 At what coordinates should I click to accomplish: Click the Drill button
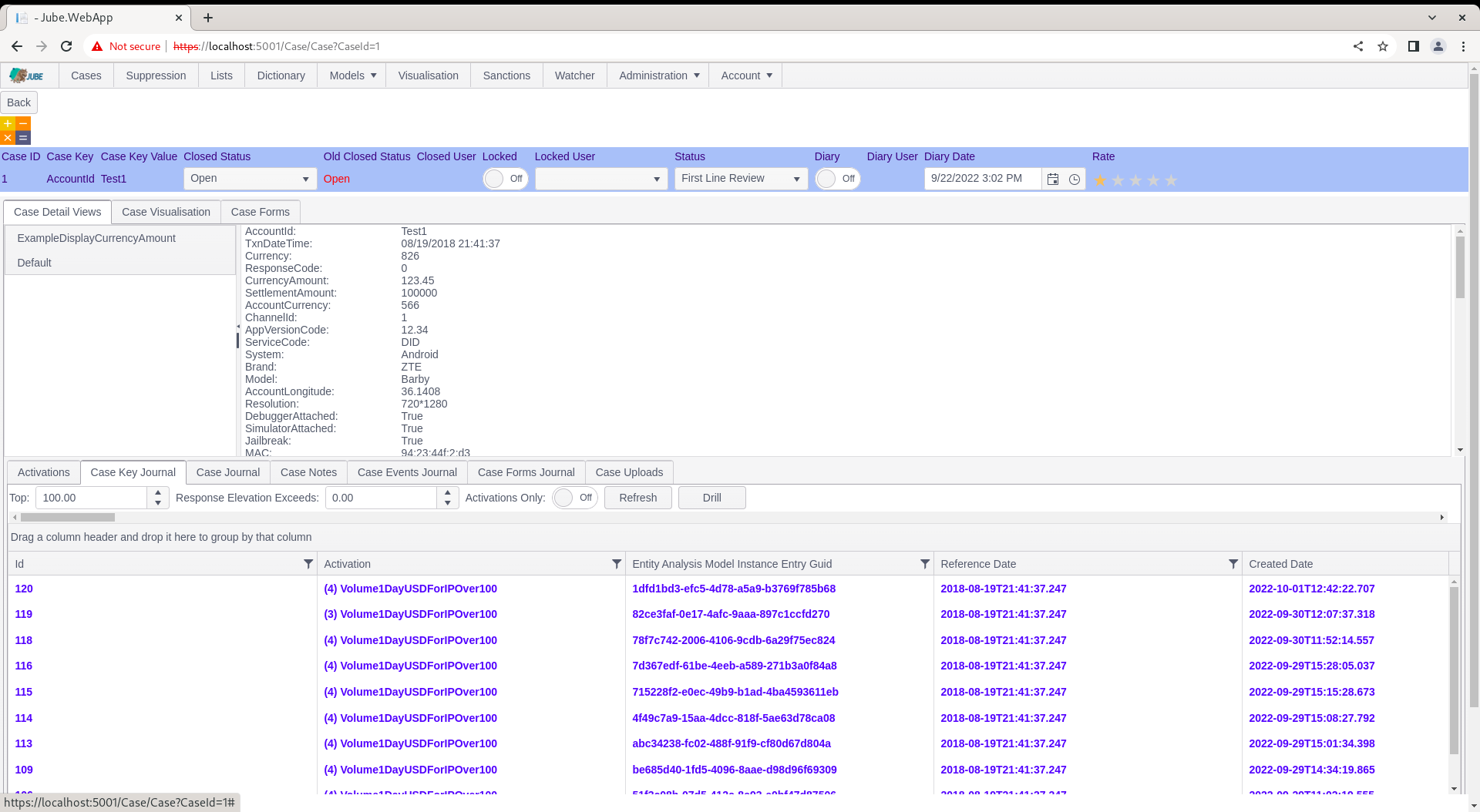coord(711,498)
